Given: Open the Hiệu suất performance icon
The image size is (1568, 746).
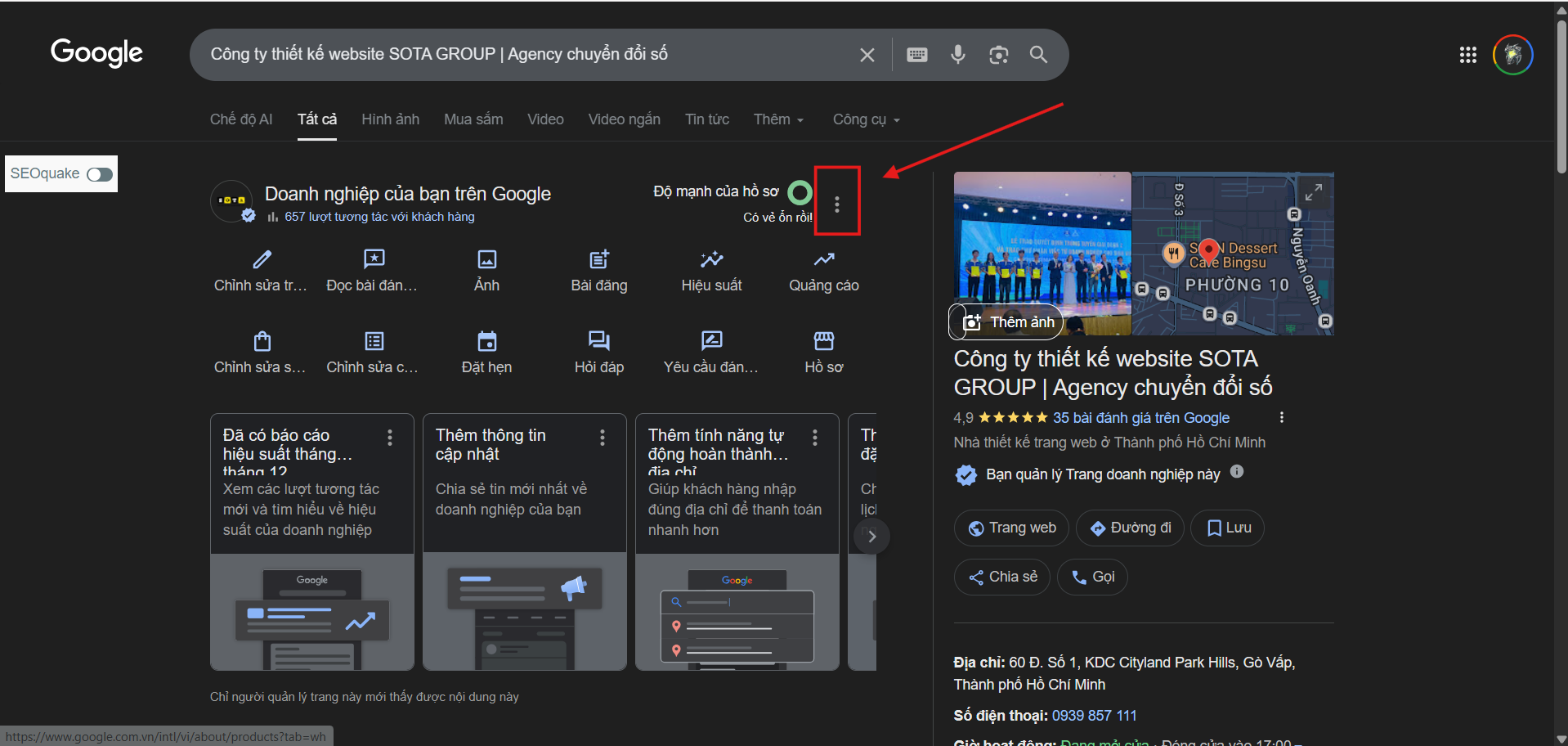Looking at the screenshot, I should pos(711,258).
